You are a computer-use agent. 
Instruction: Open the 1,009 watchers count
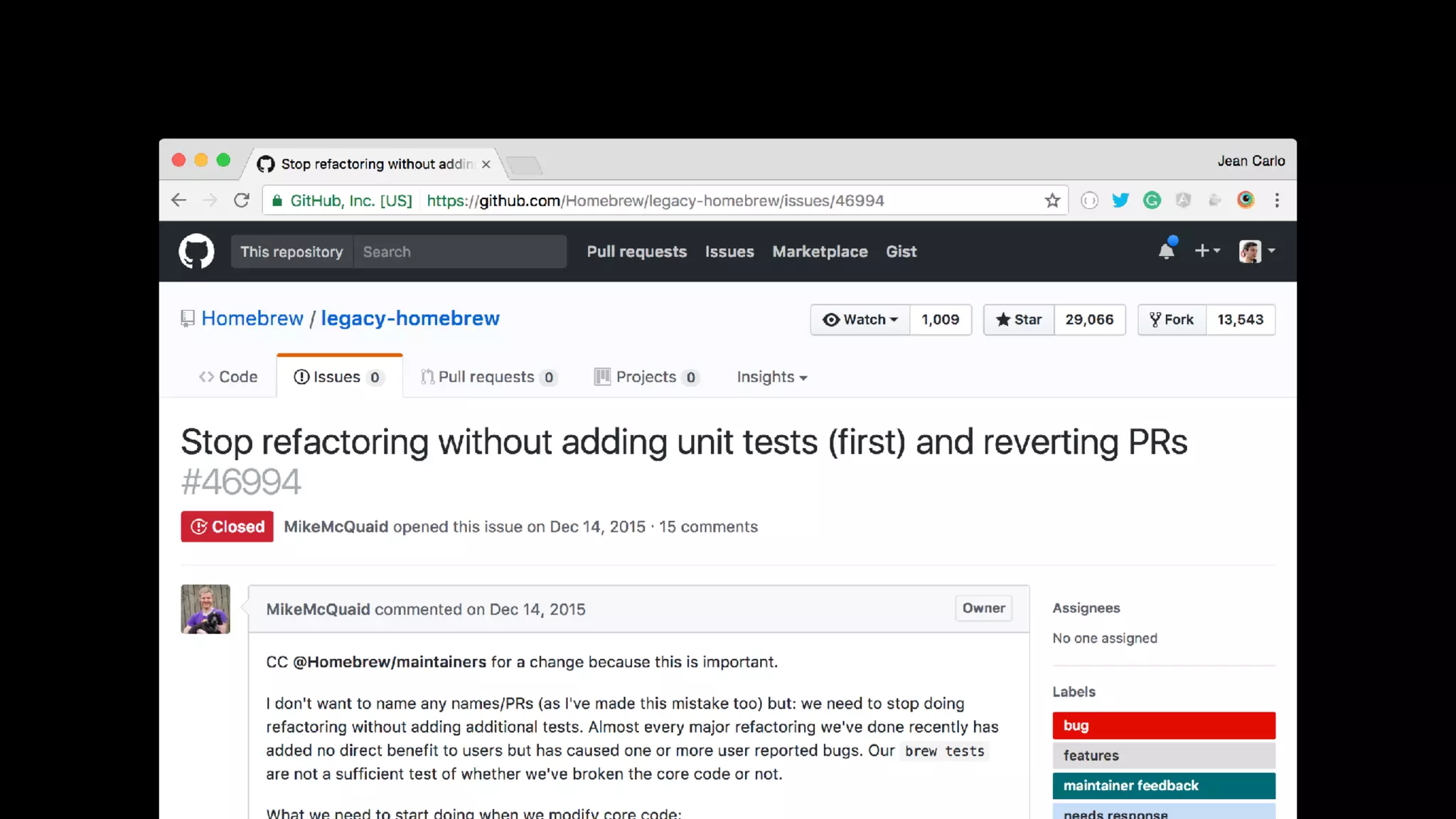pyautogui.click(x=940, y=320)
